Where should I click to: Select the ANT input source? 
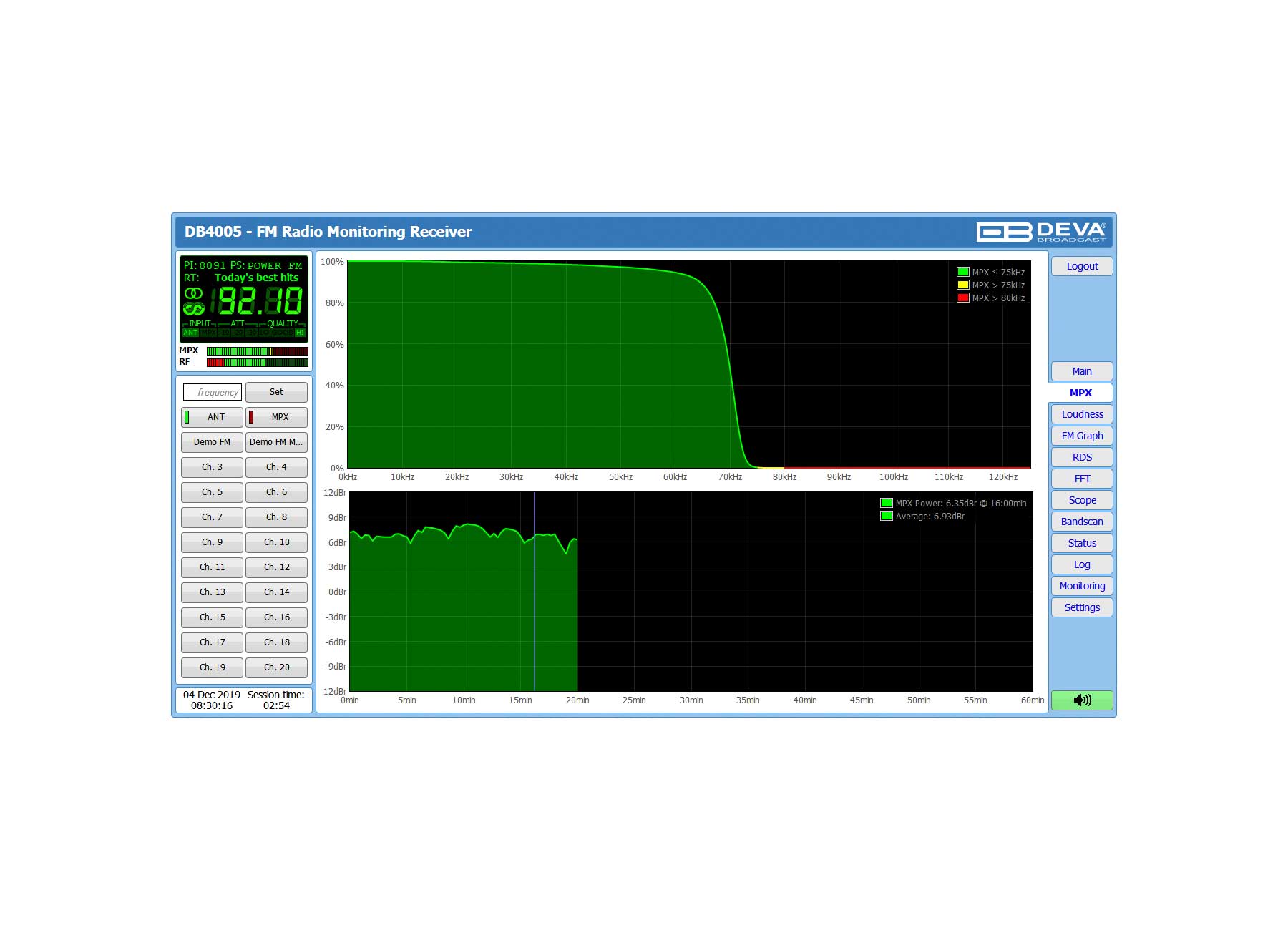click(212, 417)
